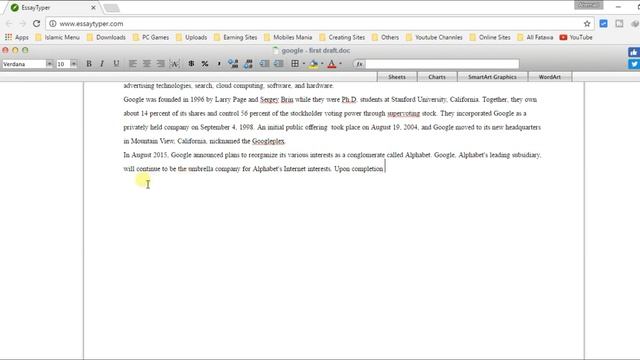Click the yellow minimize dot of document window

(x=15, y=50)
